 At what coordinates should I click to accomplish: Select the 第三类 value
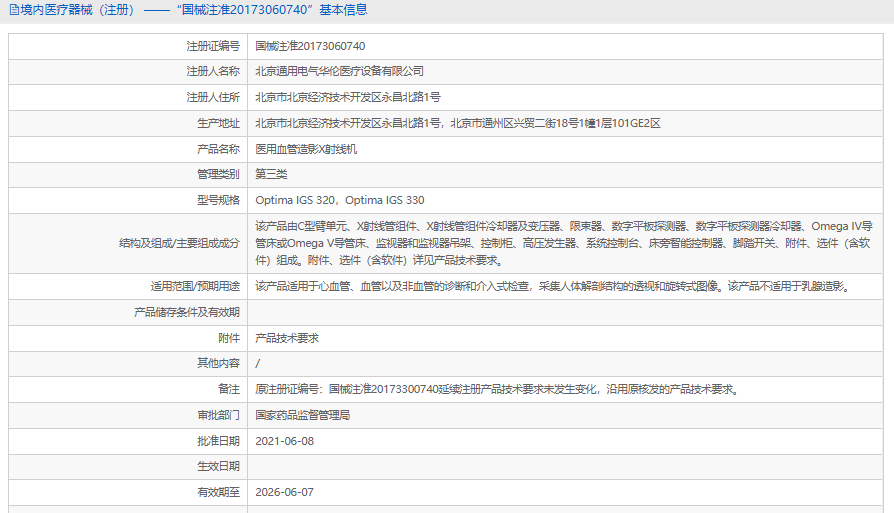click(x=271, y=174)
